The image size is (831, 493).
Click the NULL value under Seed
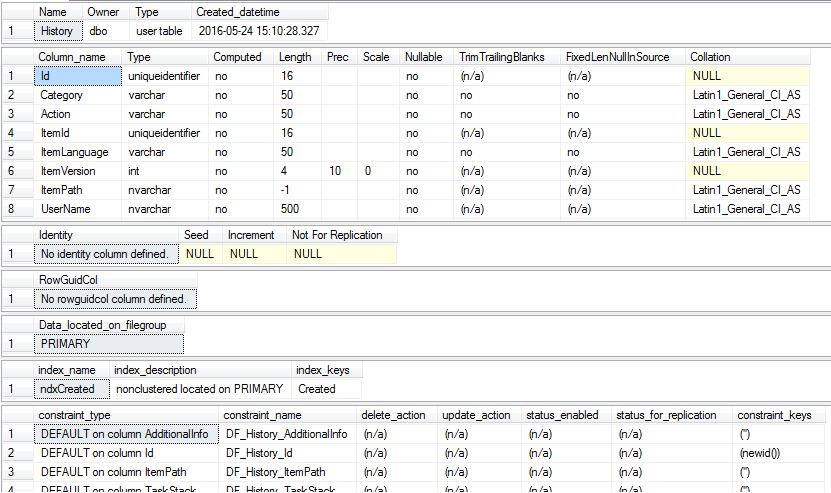(201, 254)
